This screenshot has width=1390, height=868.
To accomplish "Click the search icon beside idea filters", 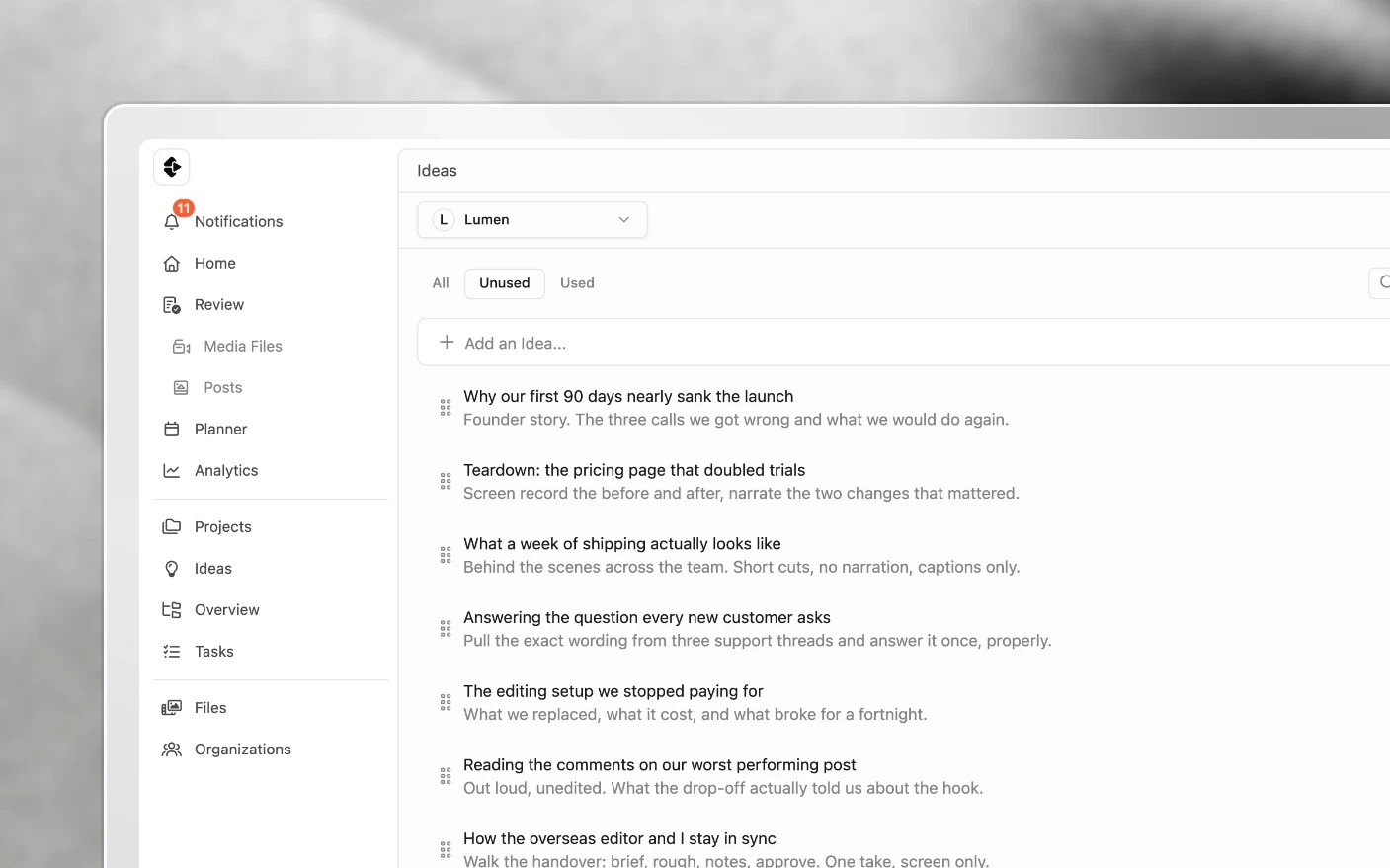I will click(1383, 282).
